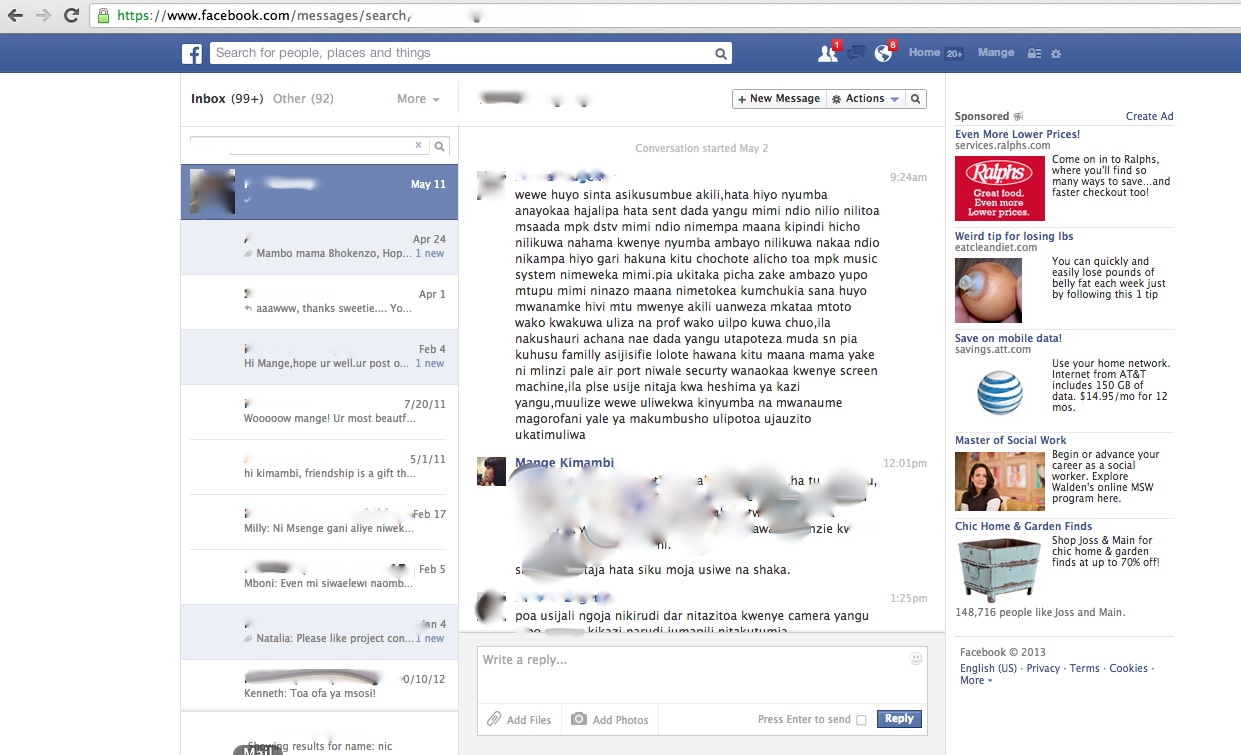Click the search magnifier beside the Actions button
Image resolution: width=1241 pixels, height=755 pixels.
tap(916, 99)
